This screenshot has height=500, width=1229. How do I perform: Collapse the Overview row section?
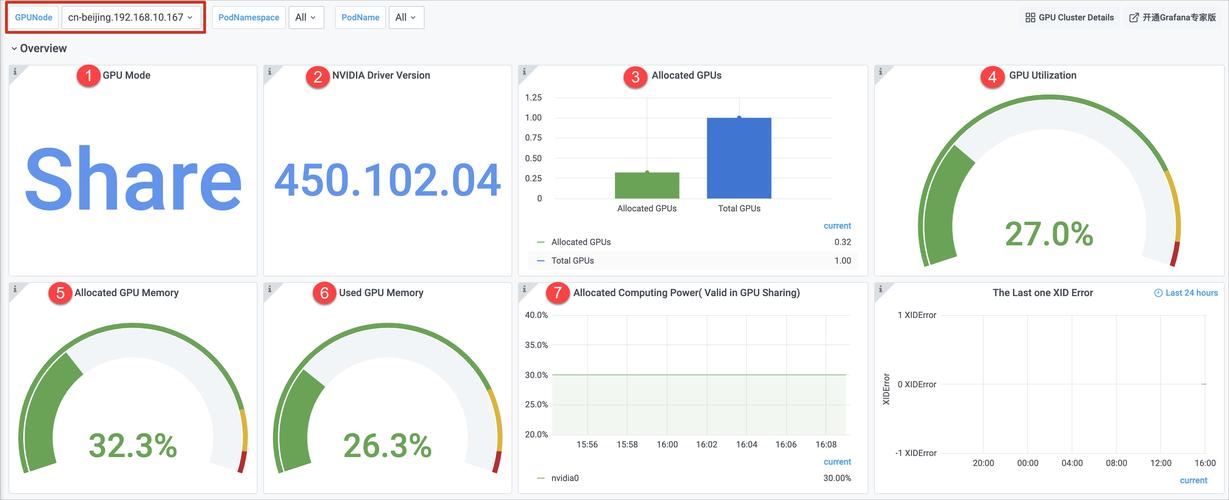[39, 48]
